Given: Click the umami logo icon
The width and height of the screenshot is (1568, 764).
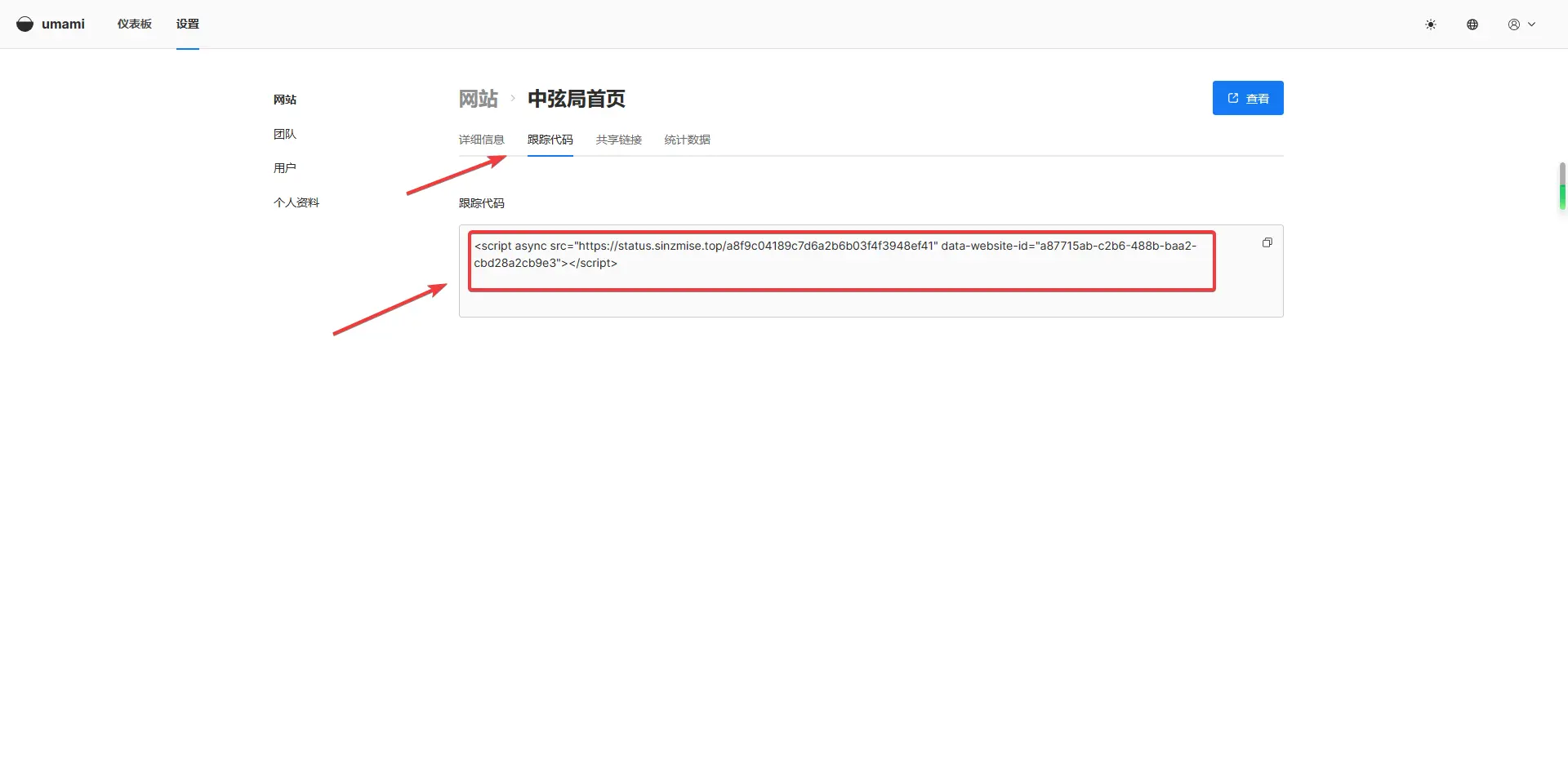Looking at the screenshot, I should tap(25, 24).
